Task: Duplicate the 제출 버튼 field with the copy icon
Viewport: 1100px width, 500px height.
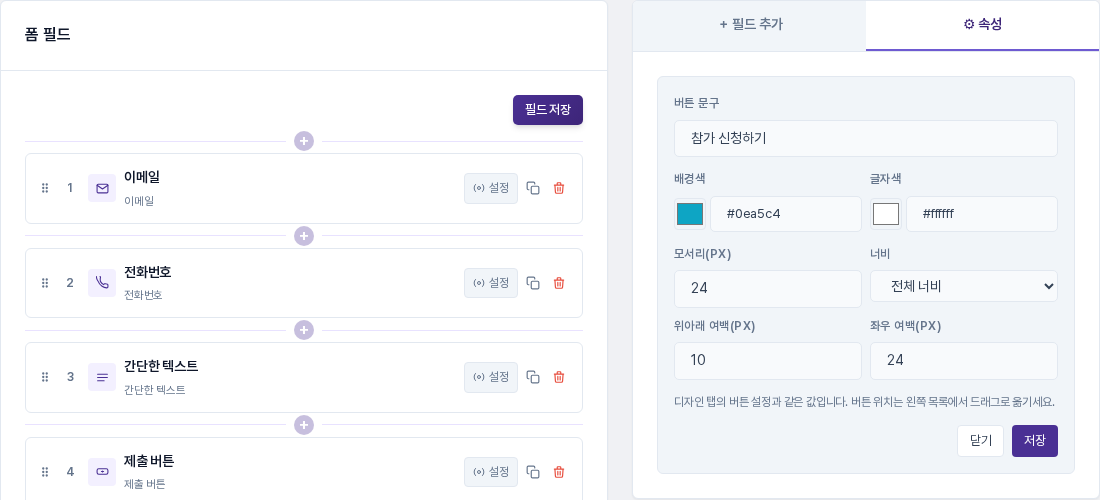Action: coord(533,472)
